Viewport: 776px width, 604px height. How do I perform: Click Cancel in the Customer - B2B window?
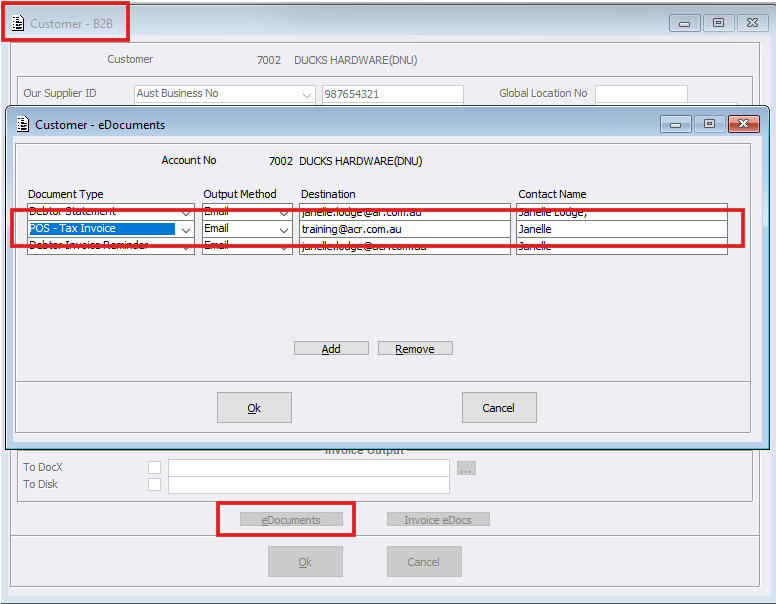coord(424,561)
